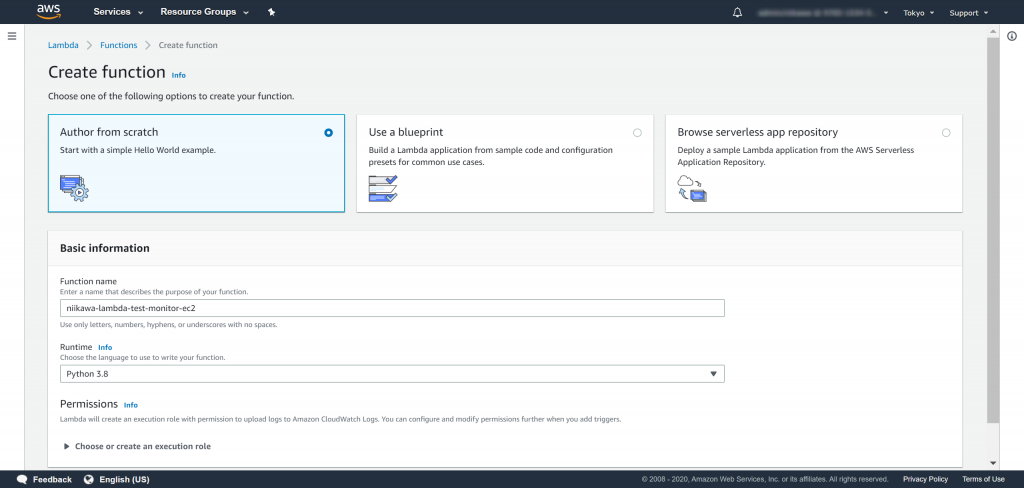Select the Author from scratch radio button

coord(328,133)
